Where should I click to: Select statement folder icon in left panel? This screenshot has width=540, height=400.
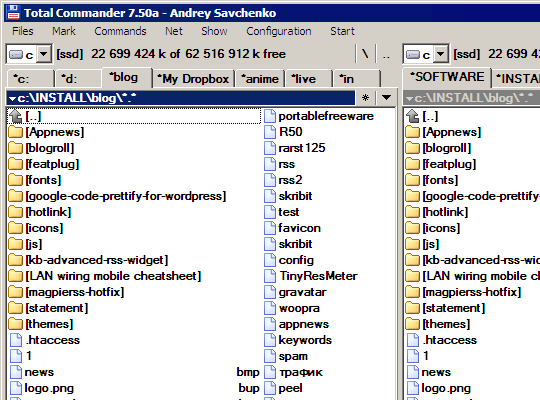[x=15, y=308]
